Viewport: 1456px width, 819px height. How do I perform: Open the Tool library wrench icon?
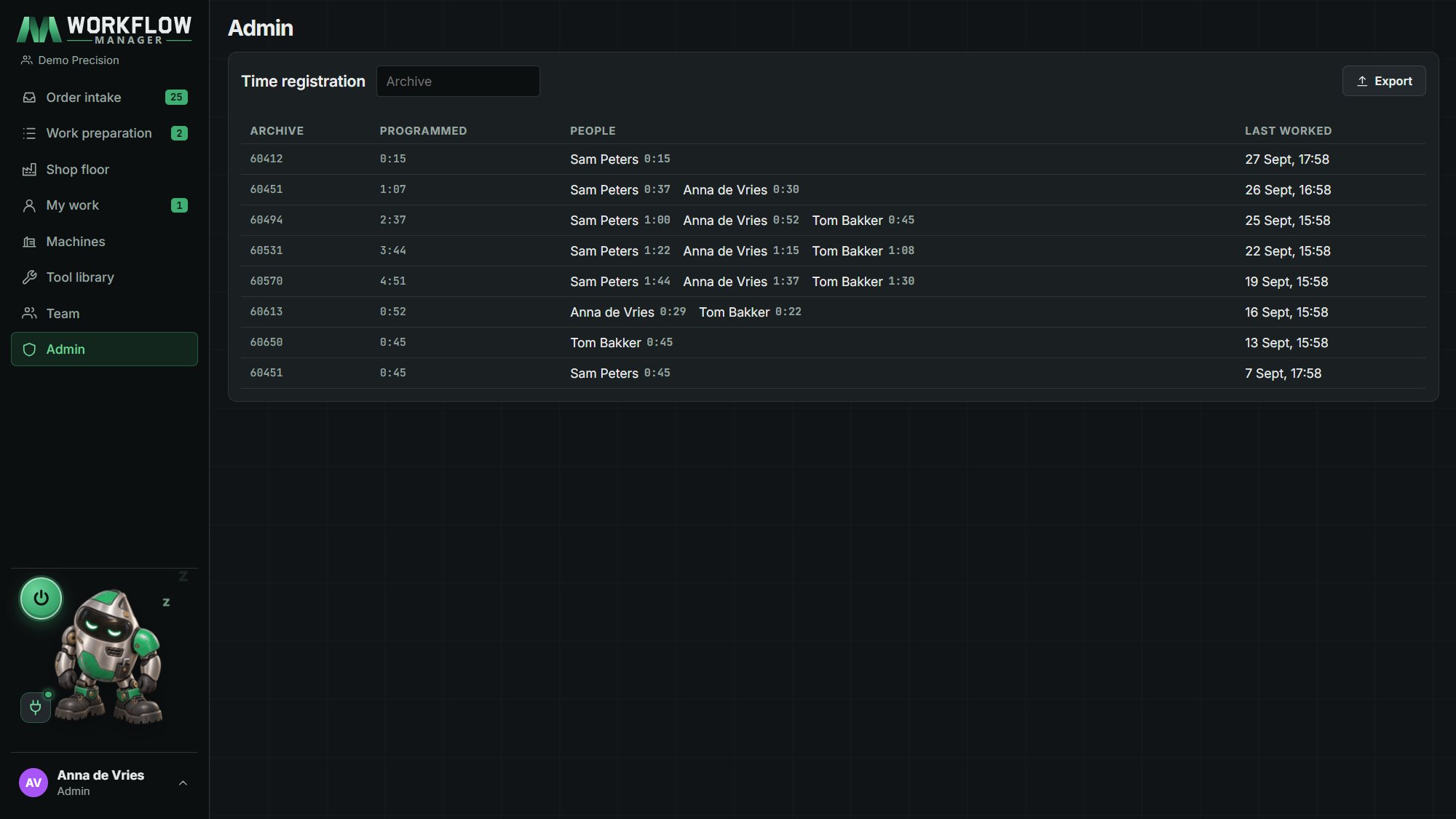pos(29,277)
